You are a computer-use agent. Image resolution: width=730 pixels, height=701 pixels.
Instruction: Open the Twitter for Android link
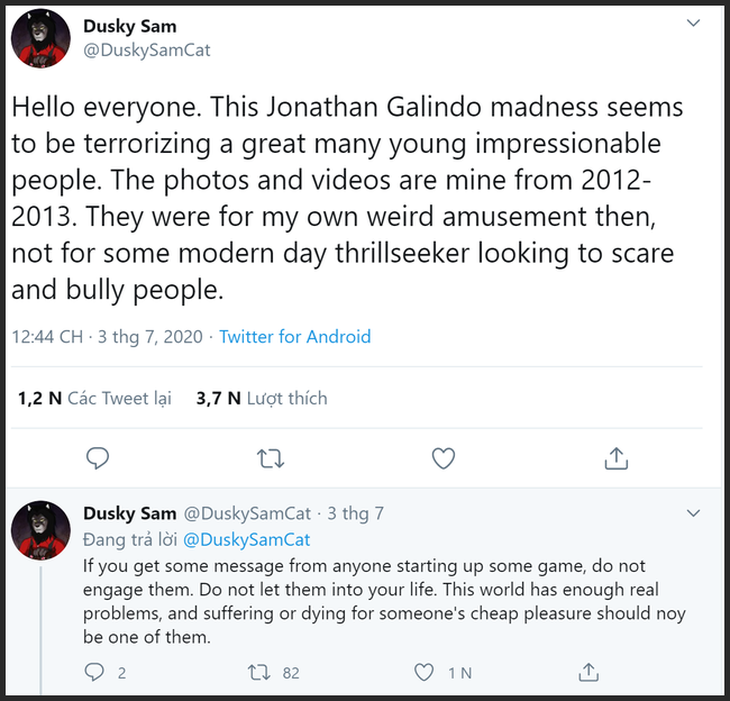pos(295,337)
